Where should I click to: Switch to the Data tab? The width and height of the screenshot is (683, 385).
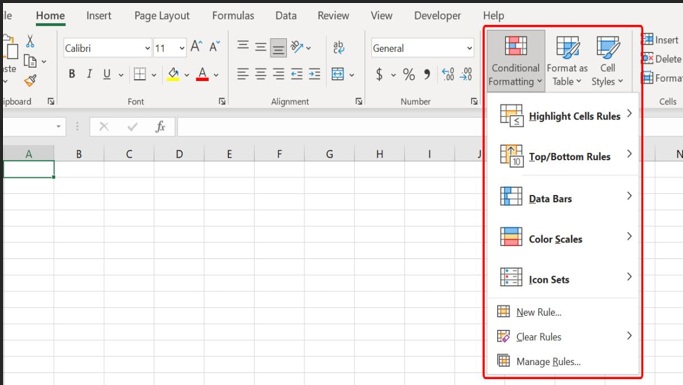pos(286,16)
